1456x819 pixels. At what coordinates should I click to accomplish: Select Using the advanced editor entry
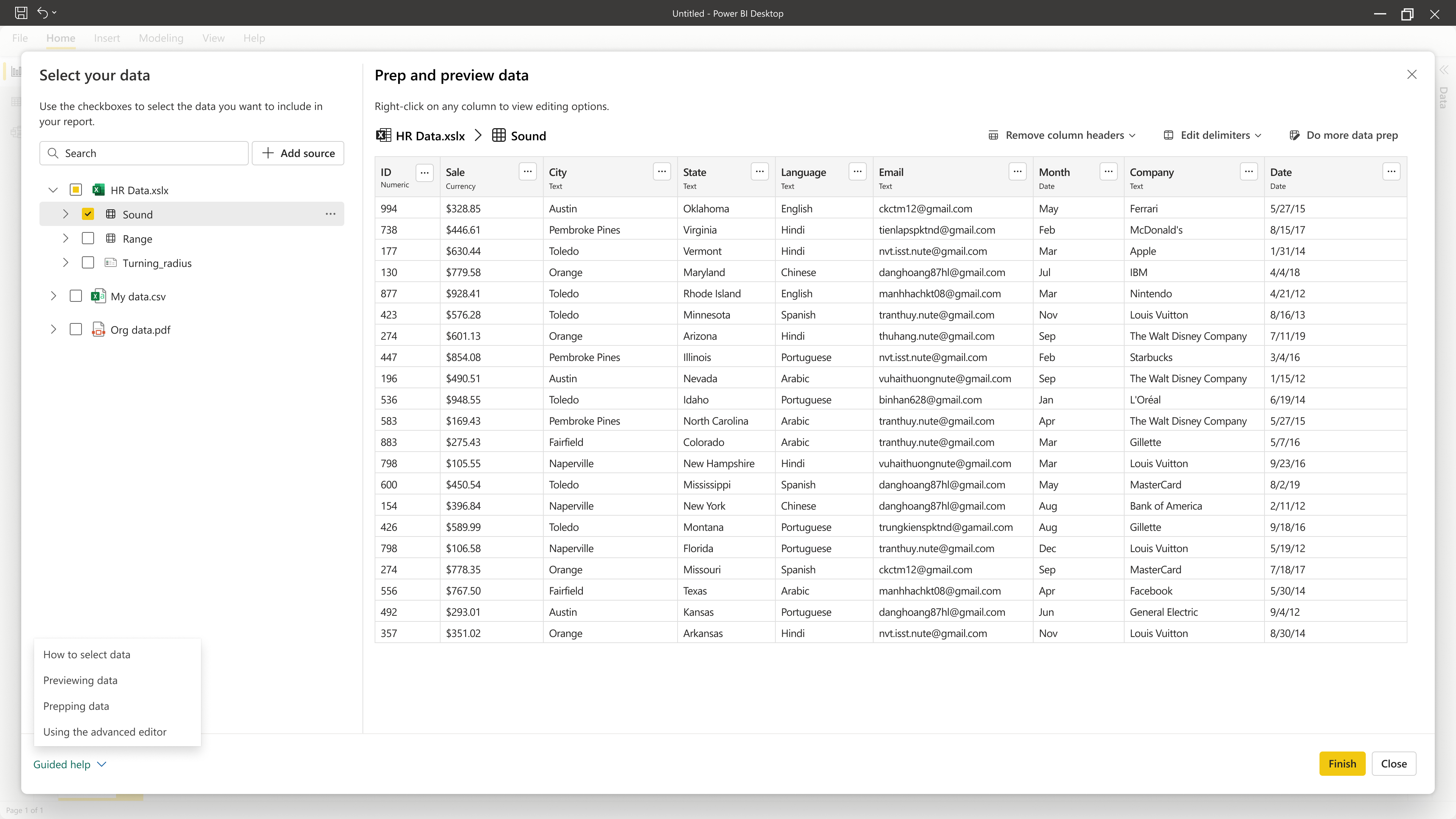pos(105,732)
